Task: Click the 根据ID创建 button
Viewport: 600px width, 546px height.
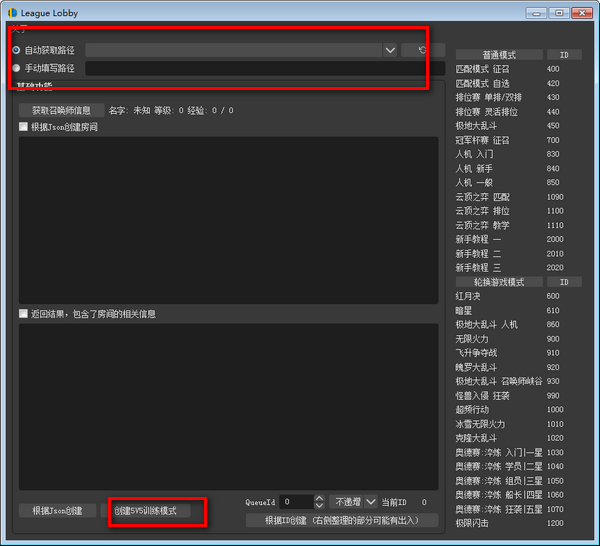Action: (342, 520)
